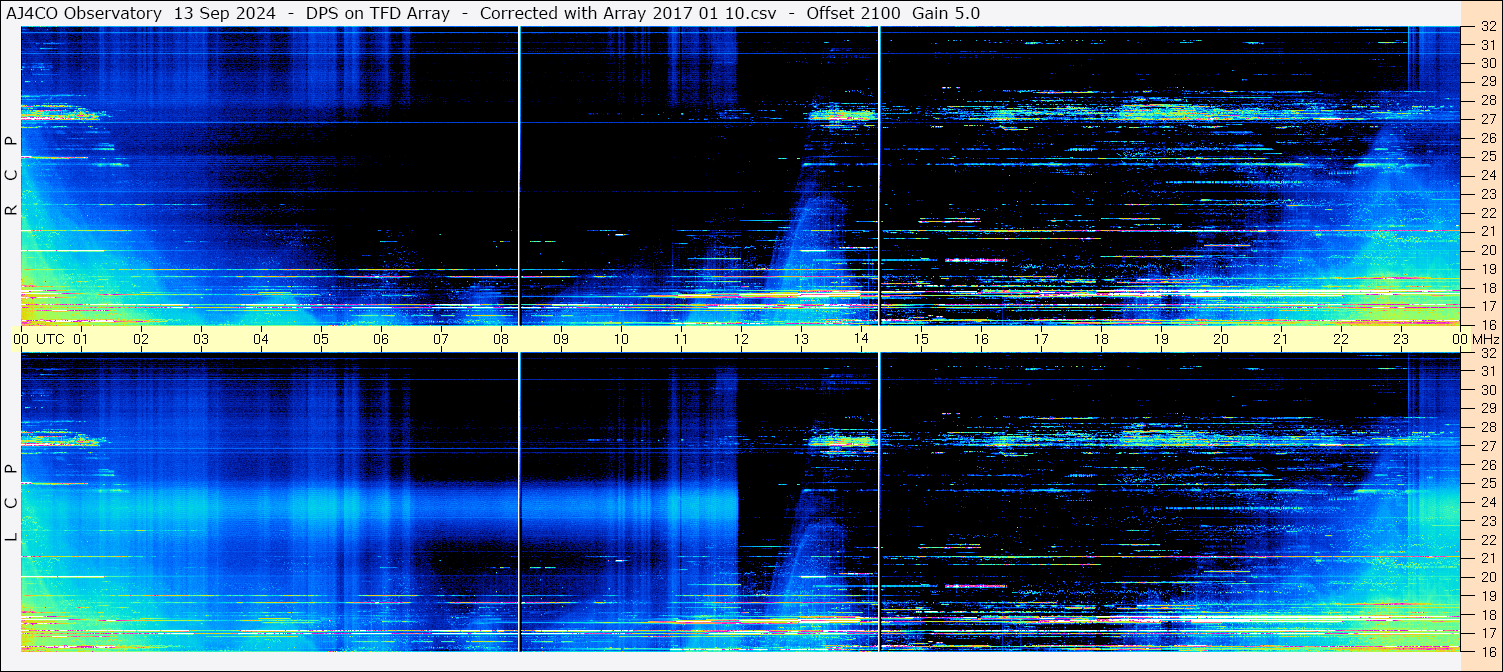Viewport: 1503px width, 672px height.
Task: Click 20 MHz tick on RCP frequency scale
Action: point(1488,250)
